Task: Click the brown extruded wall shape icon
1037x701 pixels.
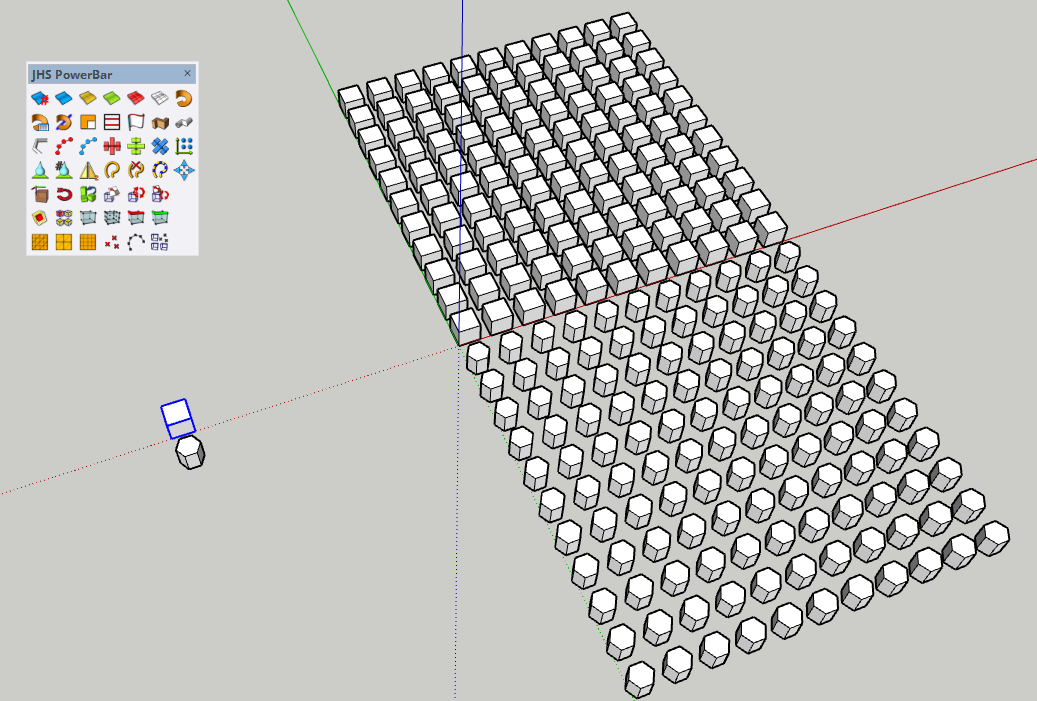Action: 159,122
